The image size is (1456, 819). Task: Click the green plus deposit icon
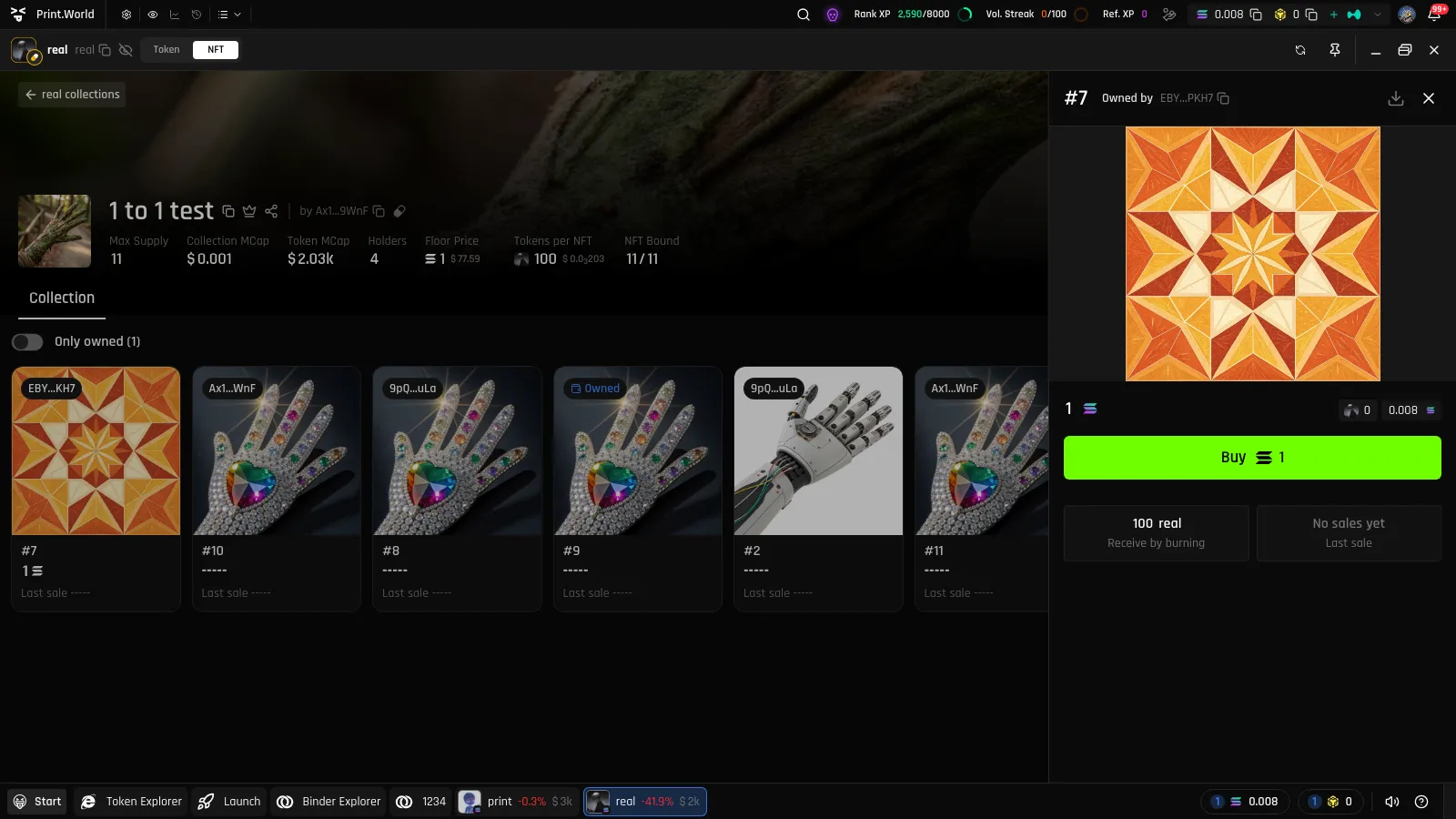pos(1334,15)
